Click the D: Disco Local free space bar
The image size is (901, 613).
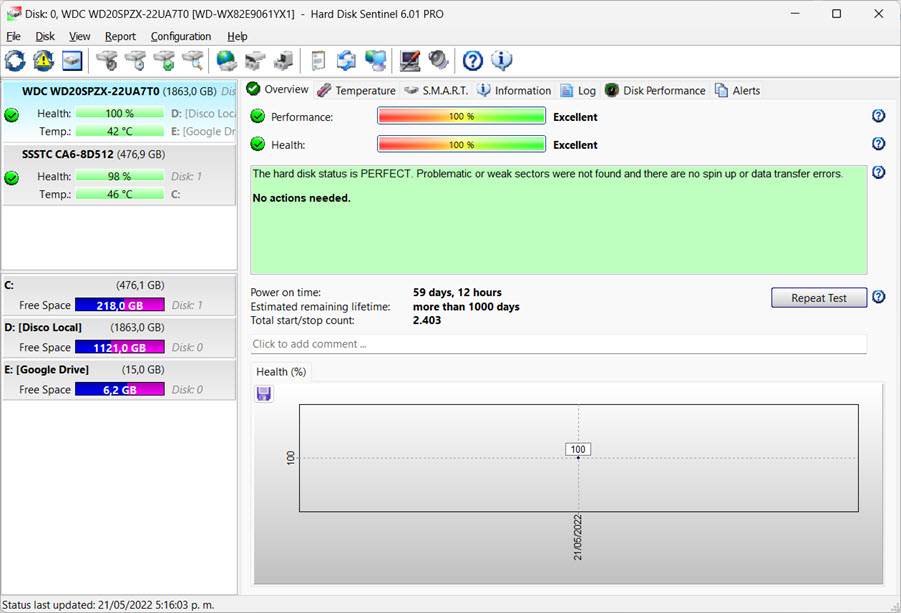click(x=120, y=347)
